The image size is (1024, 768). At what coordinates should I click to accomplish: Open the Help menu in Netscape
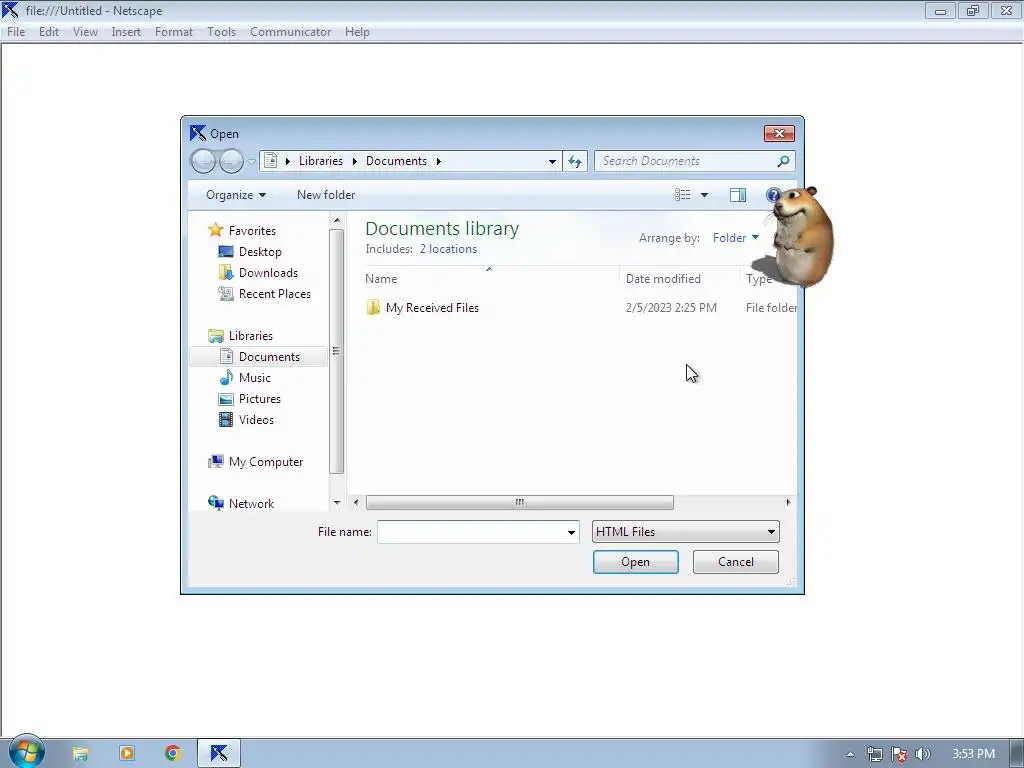click(357, 32)
